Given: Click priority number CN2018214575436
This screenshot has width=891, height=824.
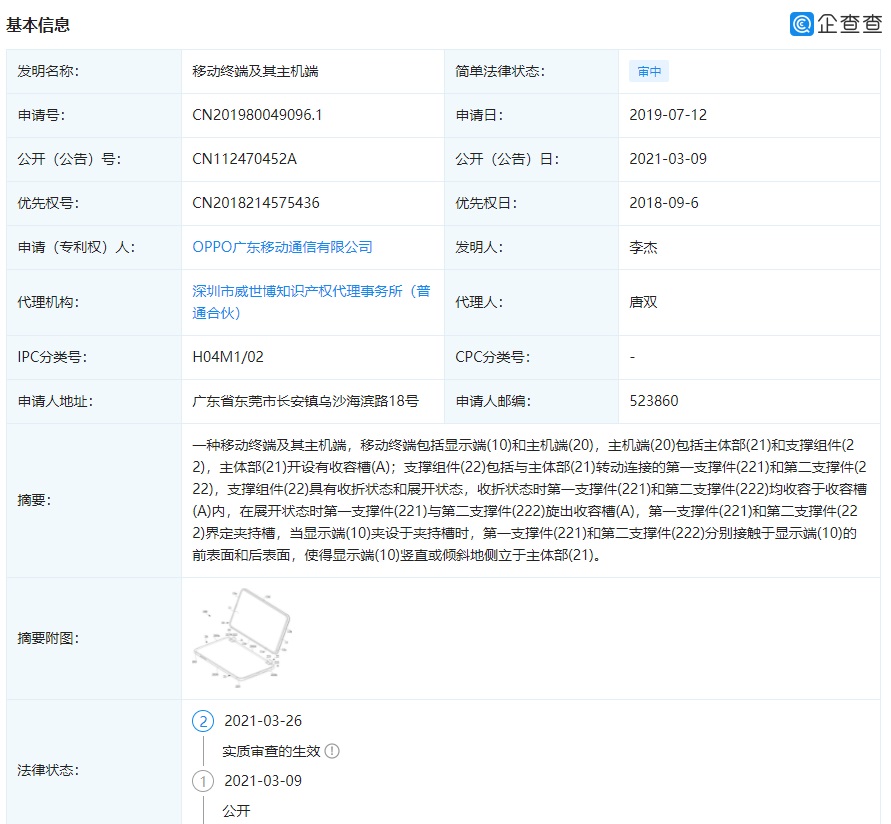Looking at the screenshot, I should 256,203.
